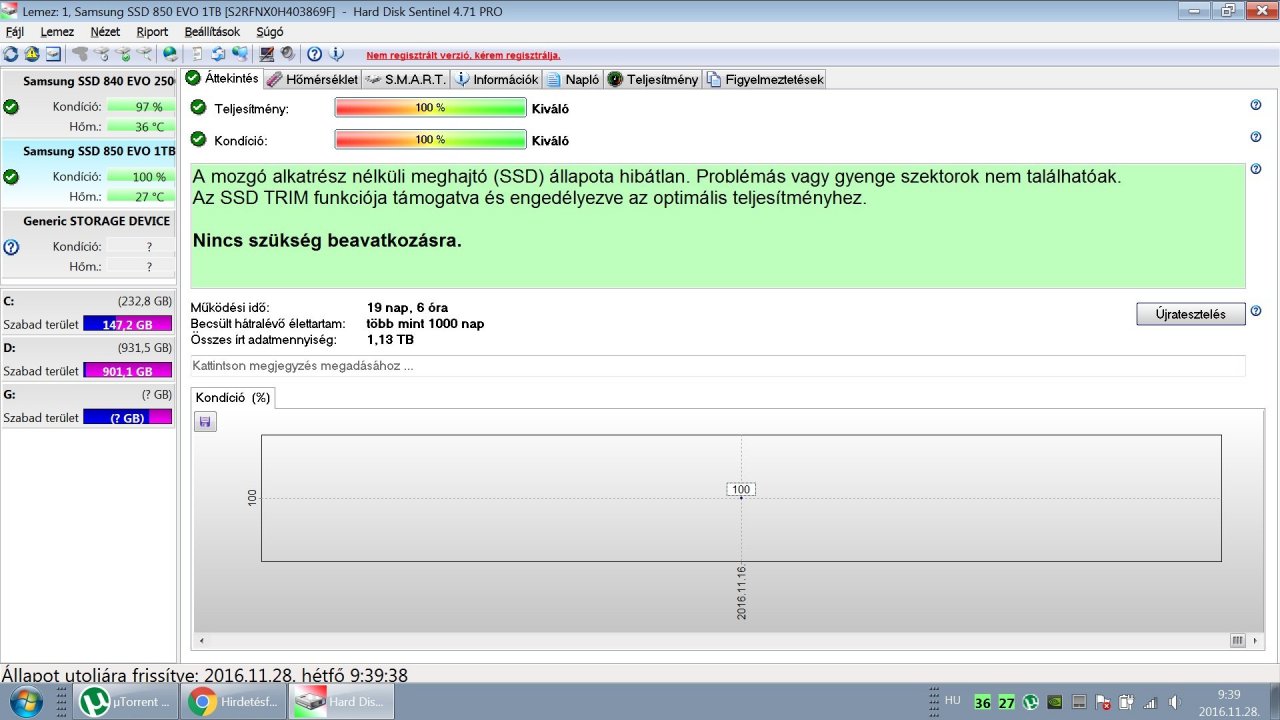Click the blue info 'i' toolbar icon

(x=336, y=54)
